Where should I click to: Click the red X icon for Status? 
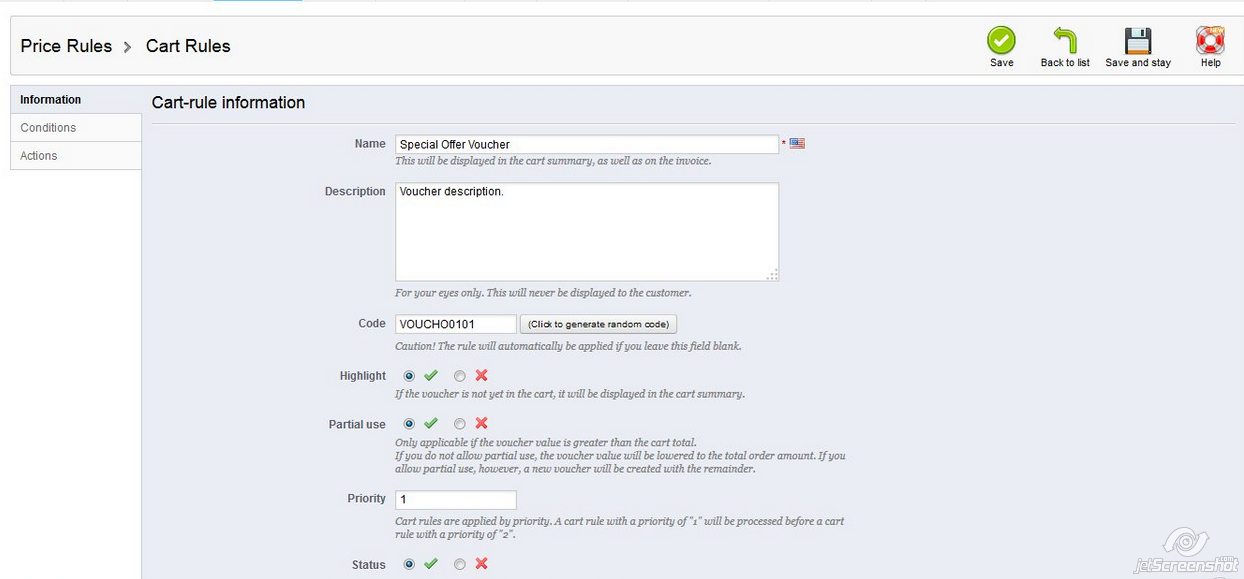[x=481, y=564]
